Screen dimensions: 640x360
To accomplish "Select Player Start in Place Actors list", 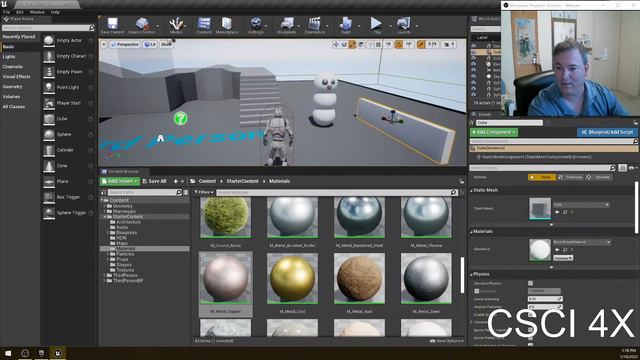I will coord(68,103).
